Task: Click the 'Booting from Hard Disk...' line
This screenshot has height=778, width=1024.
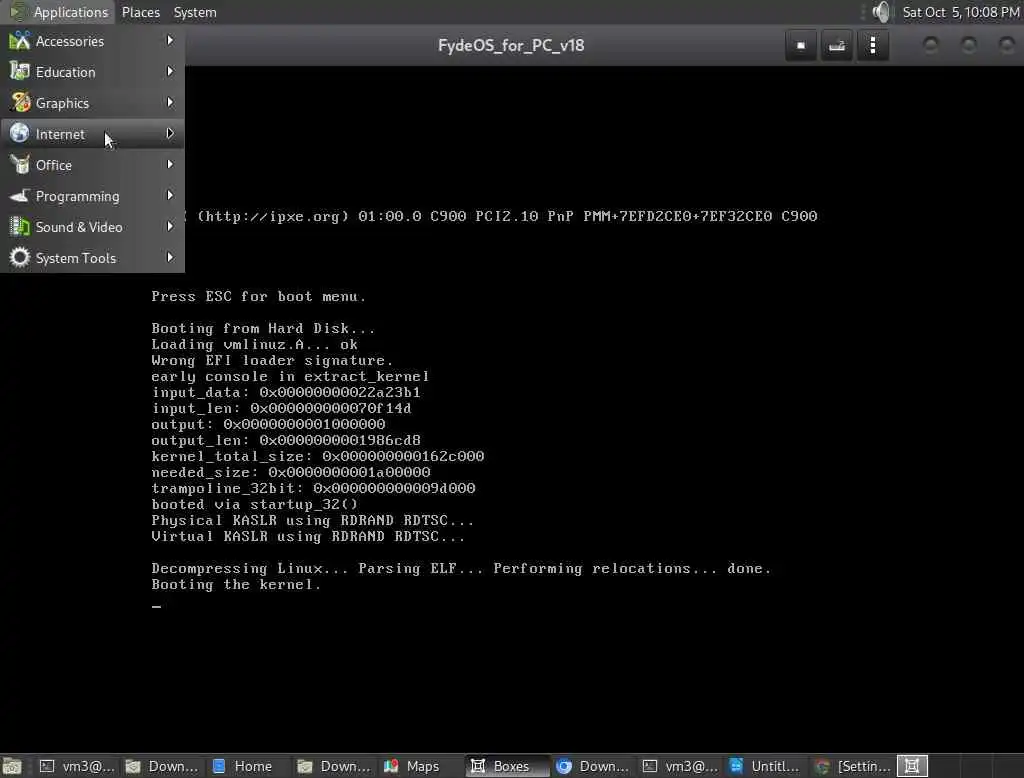Action: point(263,329)
